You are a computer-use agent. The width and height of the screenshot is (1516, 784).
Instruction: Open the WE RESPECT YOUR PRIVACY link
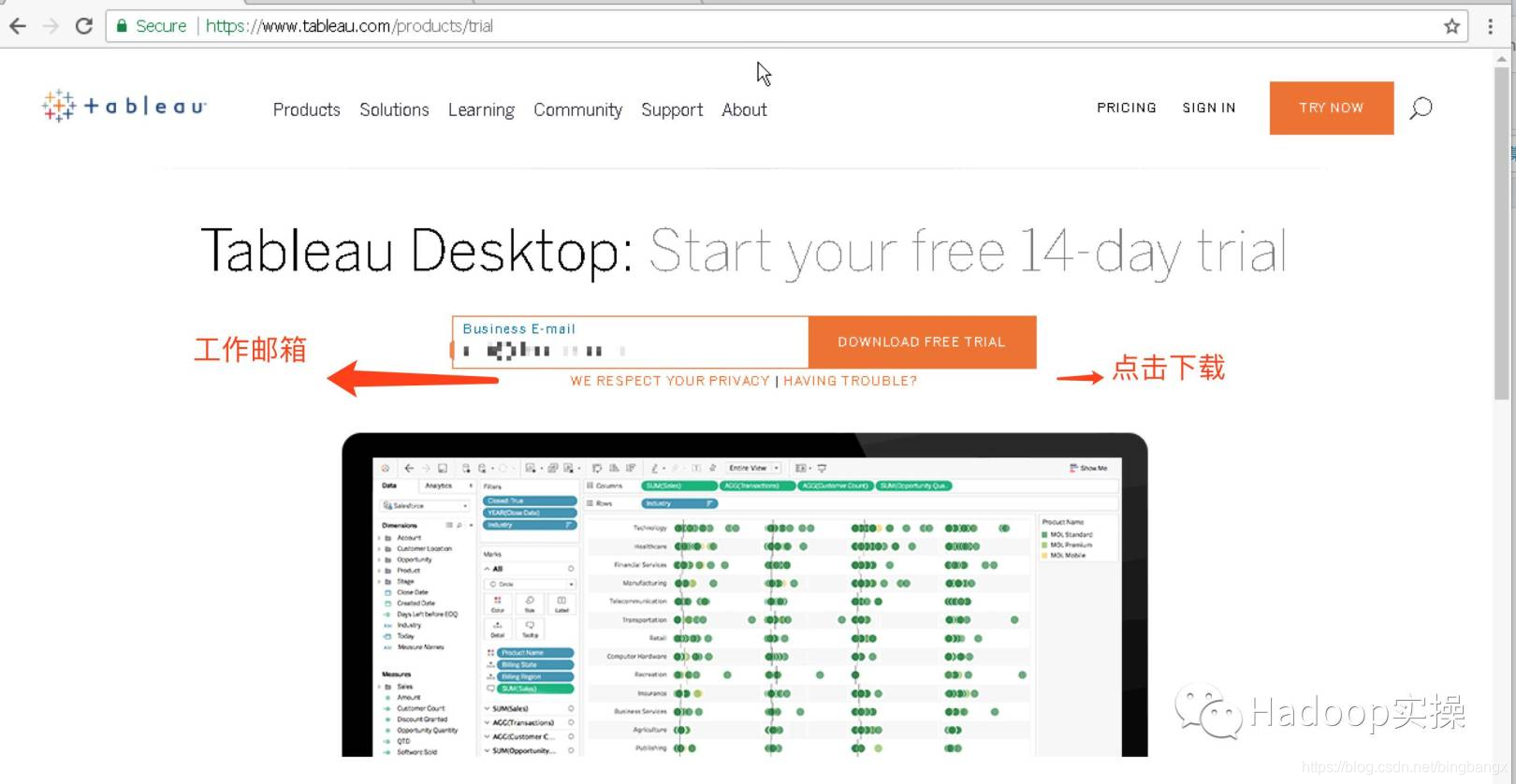coord(670,381)
